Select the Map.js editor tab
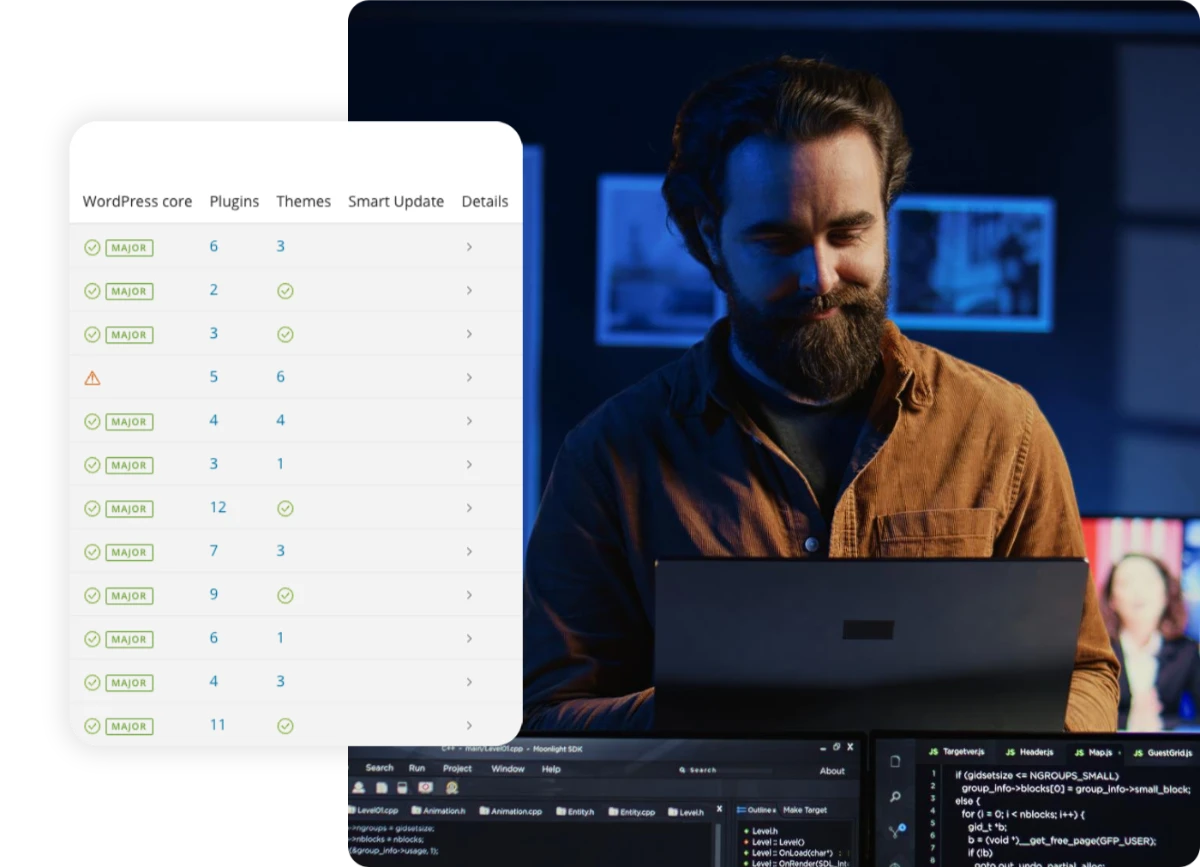Viewport: 1200px width, 867px height. pos(1093,752)
